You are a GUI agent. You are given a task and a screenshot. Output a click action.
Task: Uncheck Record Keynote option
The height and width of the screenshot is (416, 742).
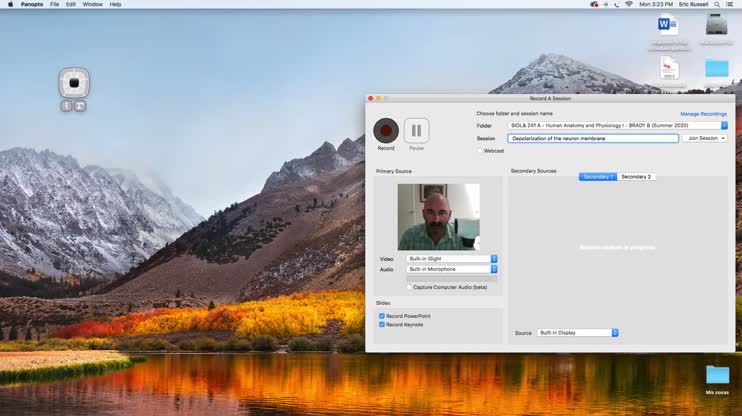pos(382,324)
